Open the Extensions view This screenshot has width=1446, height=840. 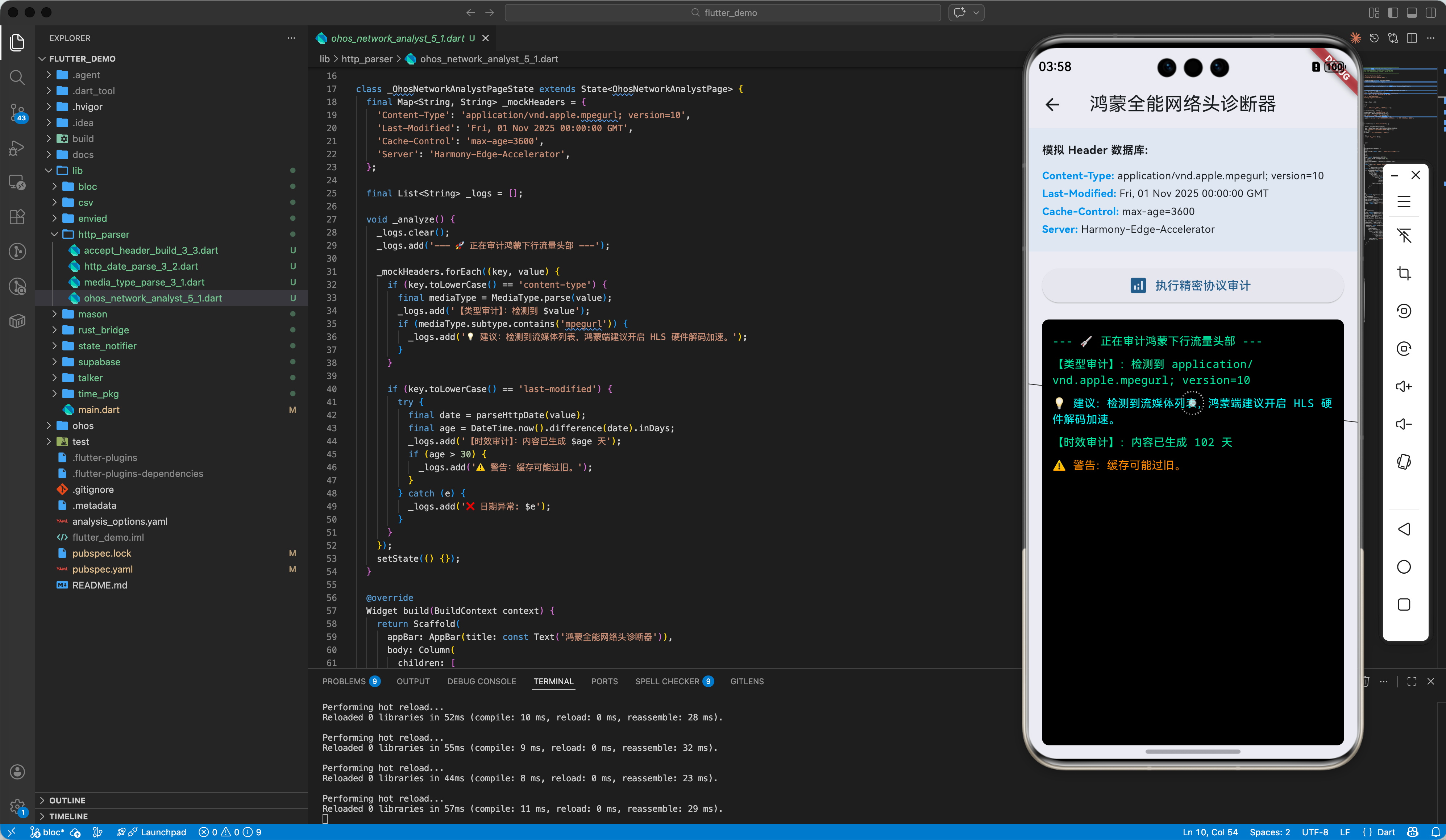click(17, 217)
